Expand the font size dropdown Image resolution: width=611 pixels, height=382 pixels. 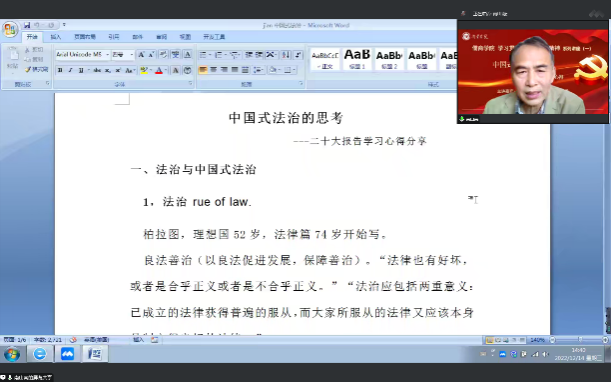132,55
